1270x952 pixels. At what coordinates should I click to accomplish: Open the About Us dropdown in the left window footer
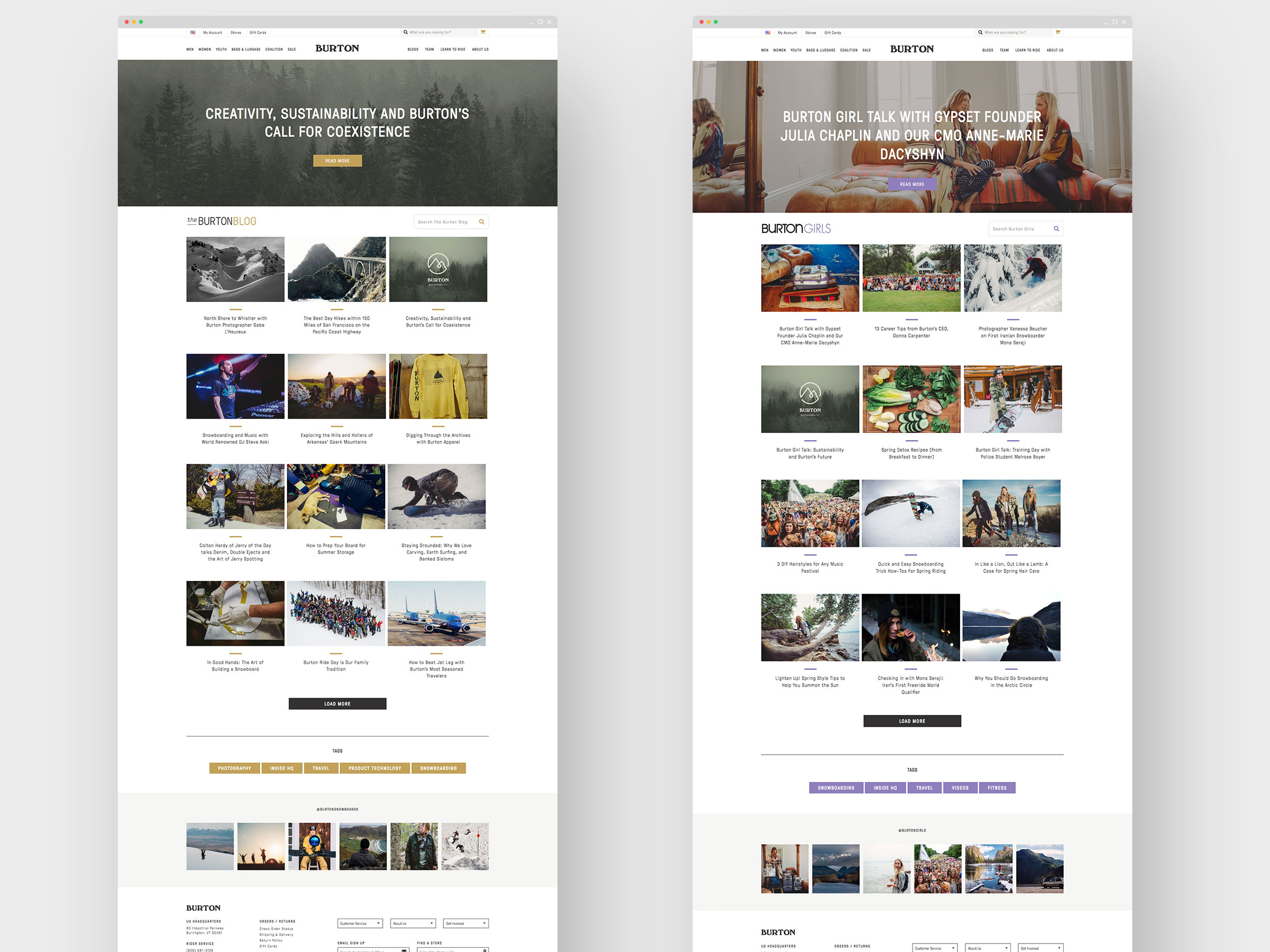[x=413, y=923]
